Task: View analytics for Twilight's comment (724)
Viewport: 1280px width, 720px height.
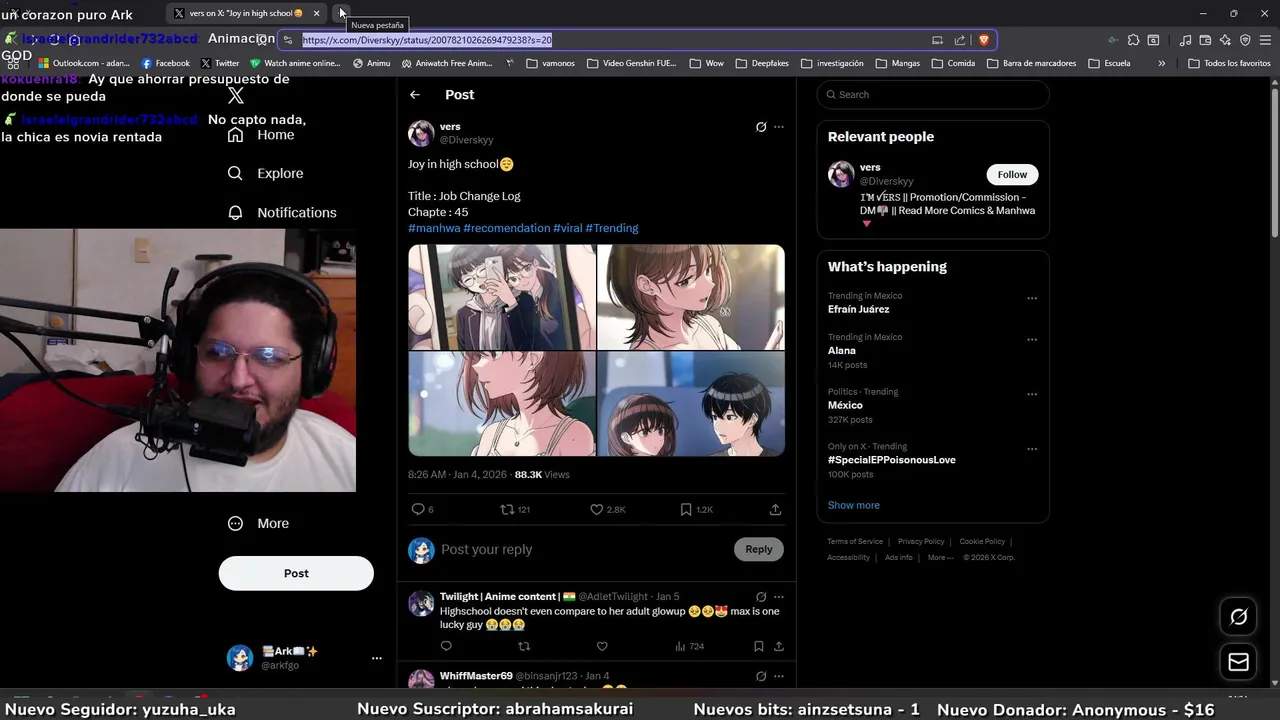Action: (x=689, y=646)
